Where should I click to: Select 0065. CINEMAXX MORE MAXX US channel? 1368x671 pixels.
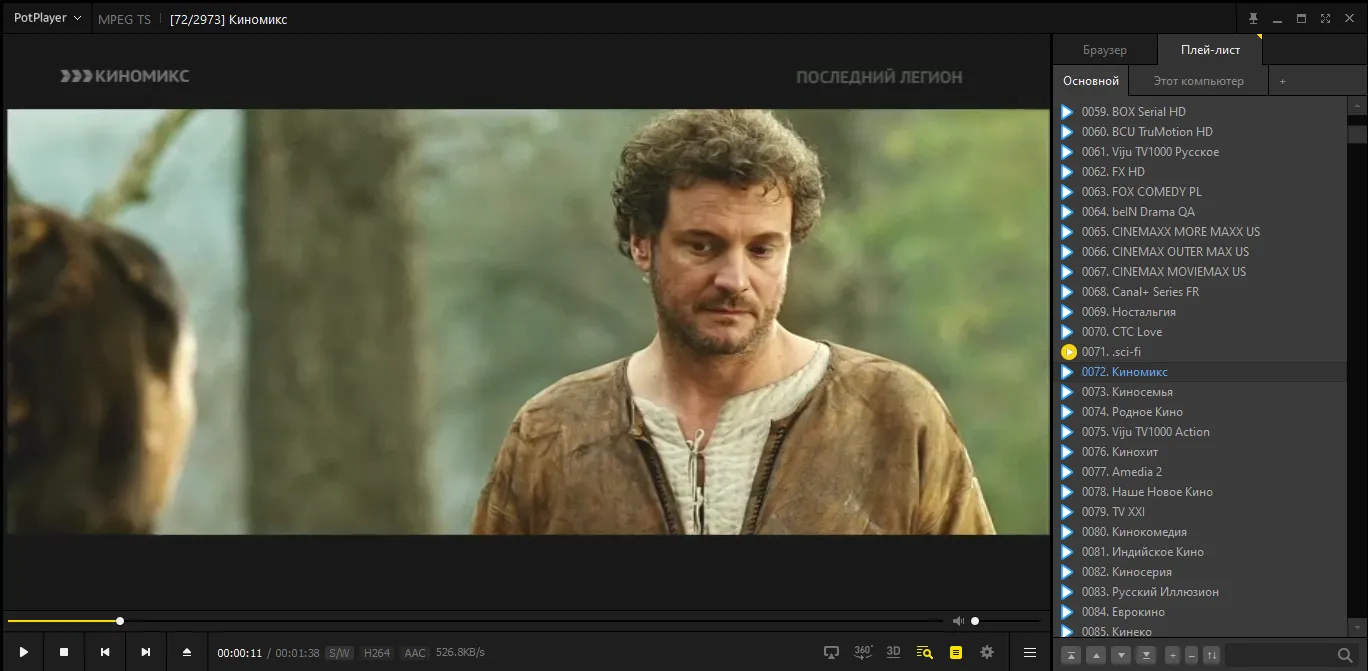coord(1200,232)
